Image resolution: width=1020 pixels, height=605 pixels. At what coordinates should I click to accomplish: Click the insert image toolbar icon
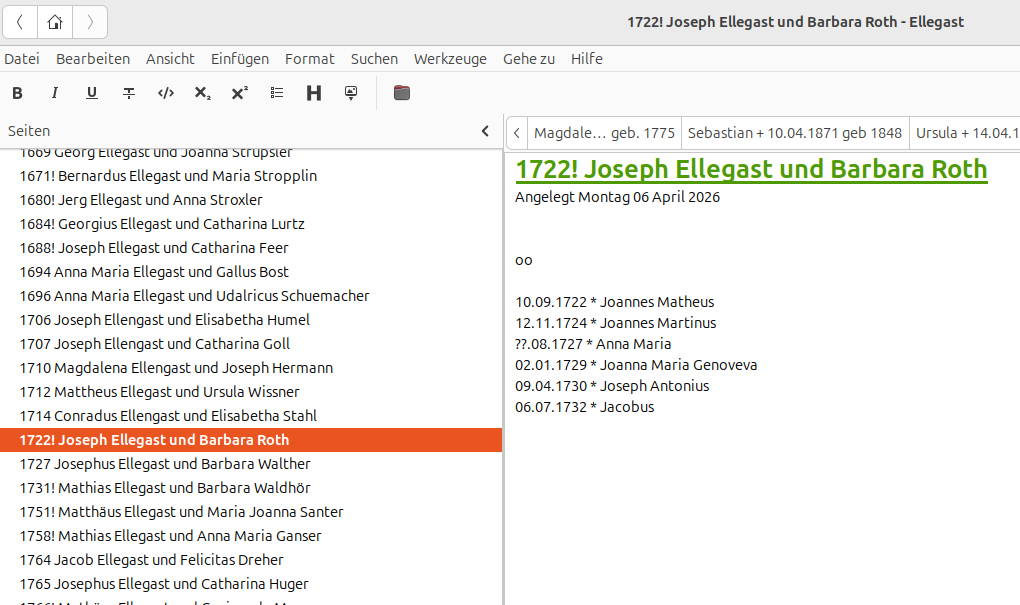coord(351,93)
